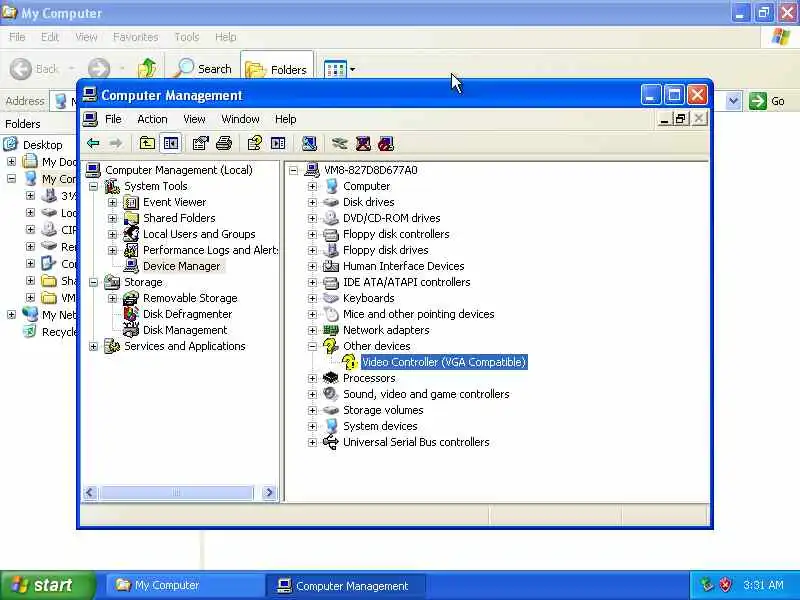Toggle the Show/Hide Action Pane icon

278,143
